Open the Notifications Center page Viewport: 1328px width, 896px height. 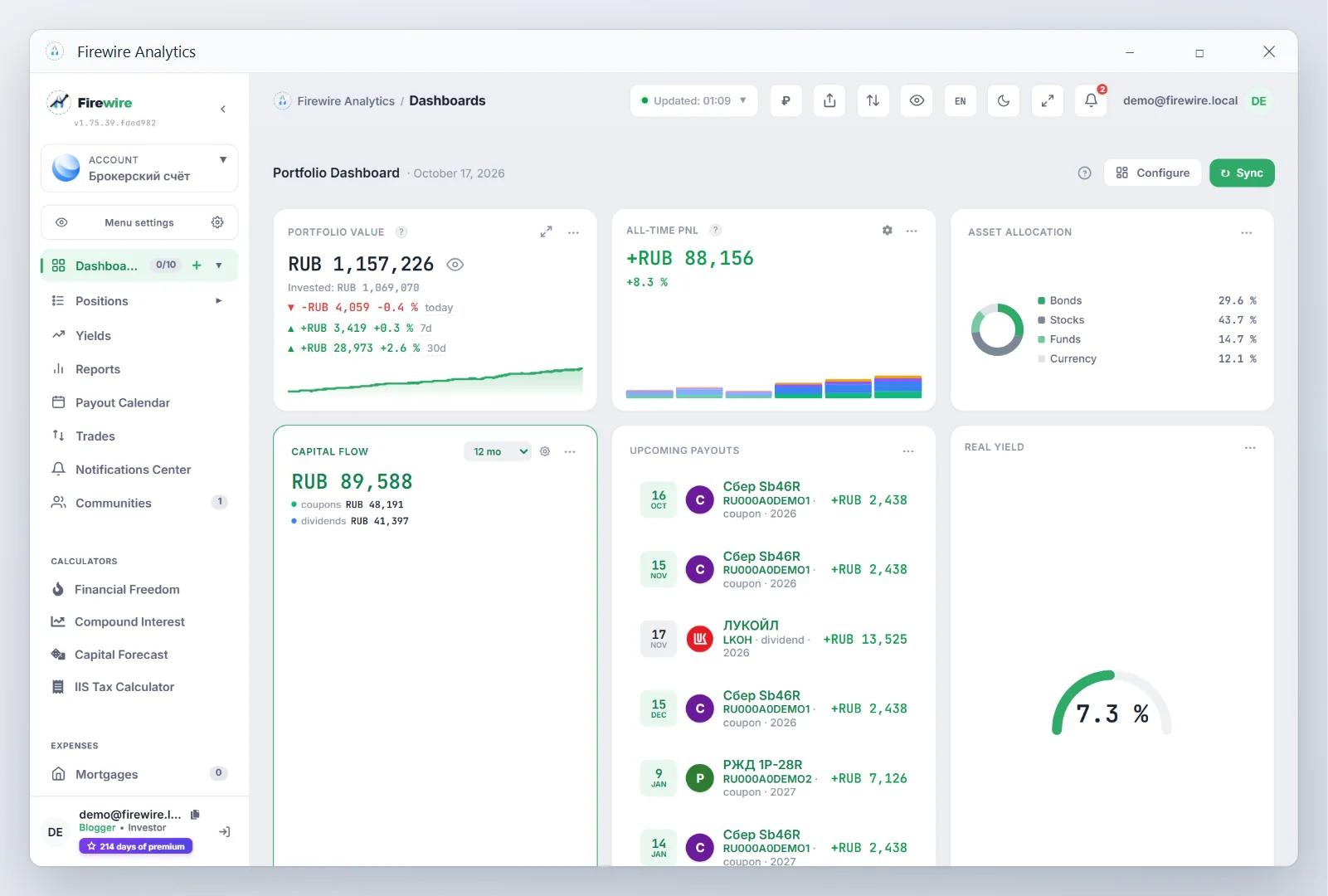coord(139,470)
